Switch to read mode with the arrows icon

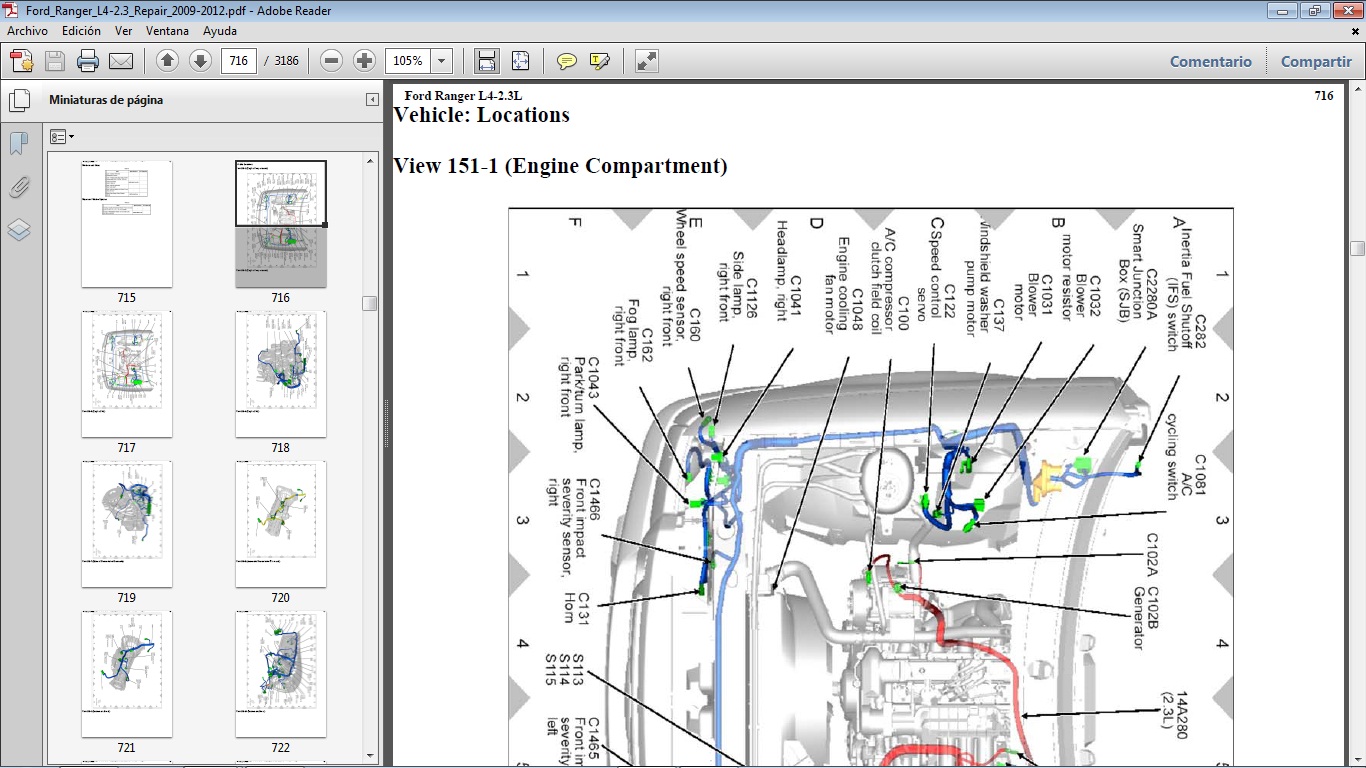tap(647, 61)
